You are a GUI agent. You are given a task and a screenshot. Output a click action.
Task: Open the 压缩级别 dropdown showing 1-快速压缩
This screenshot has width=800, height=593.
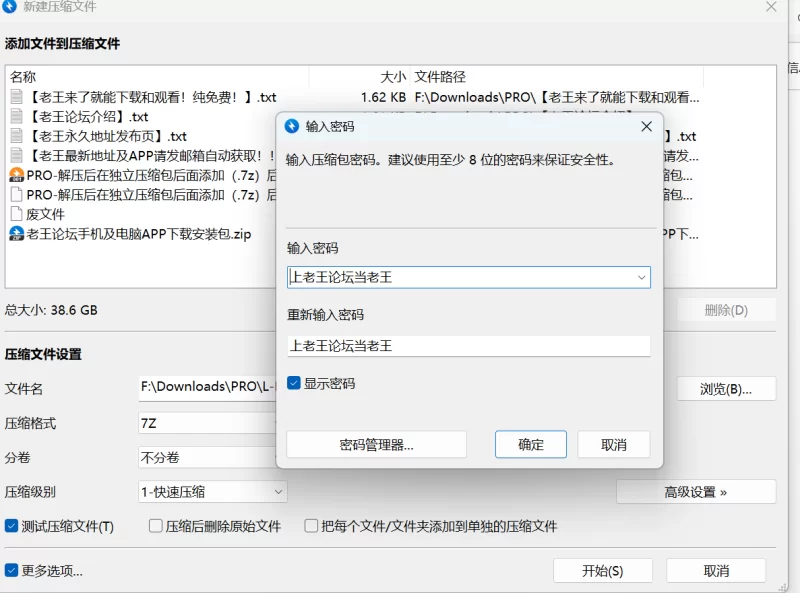(x=213, y=492)
